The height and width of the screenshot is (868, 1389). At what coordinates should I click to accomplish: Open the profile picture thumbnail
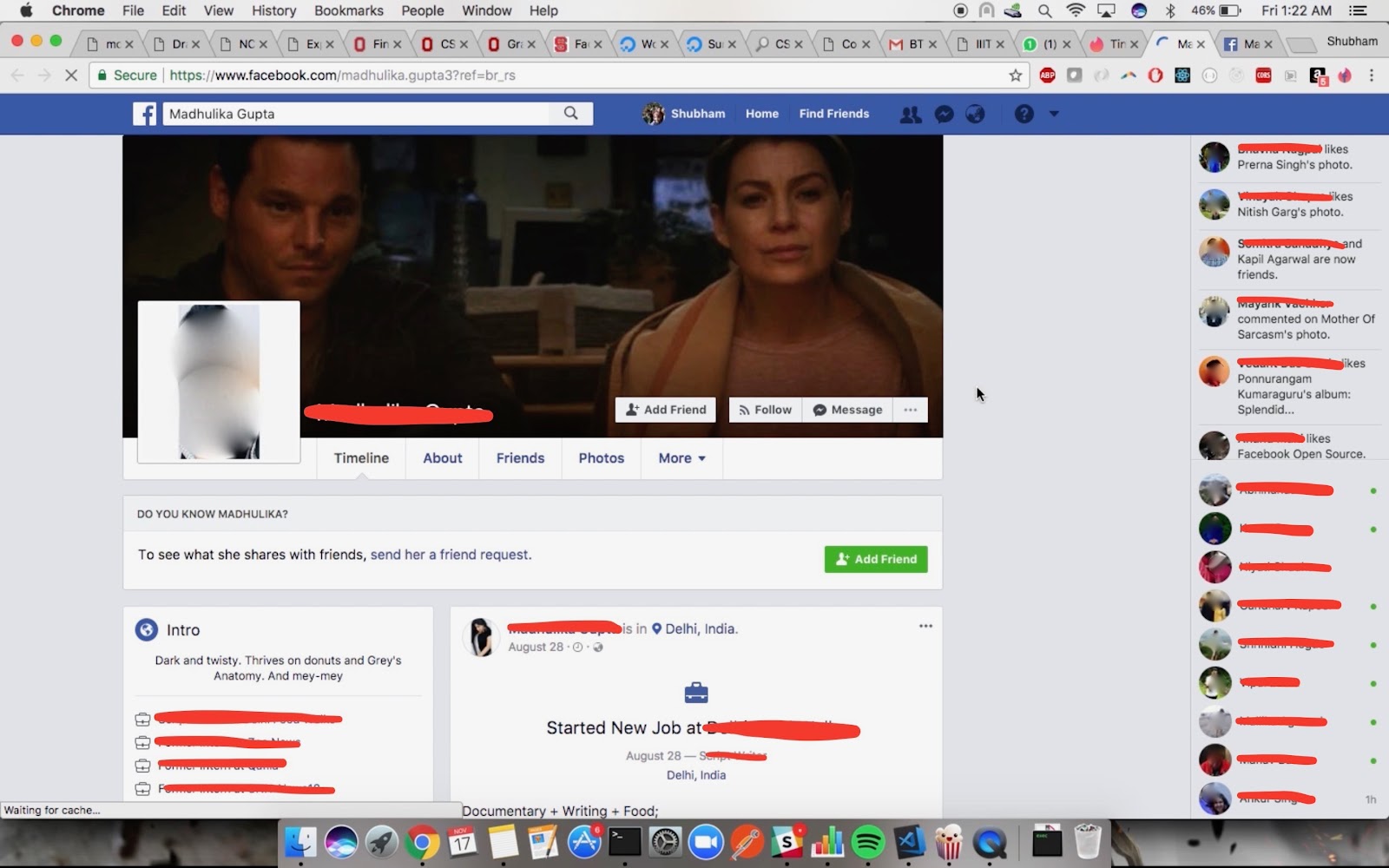(x=219, y=382)
